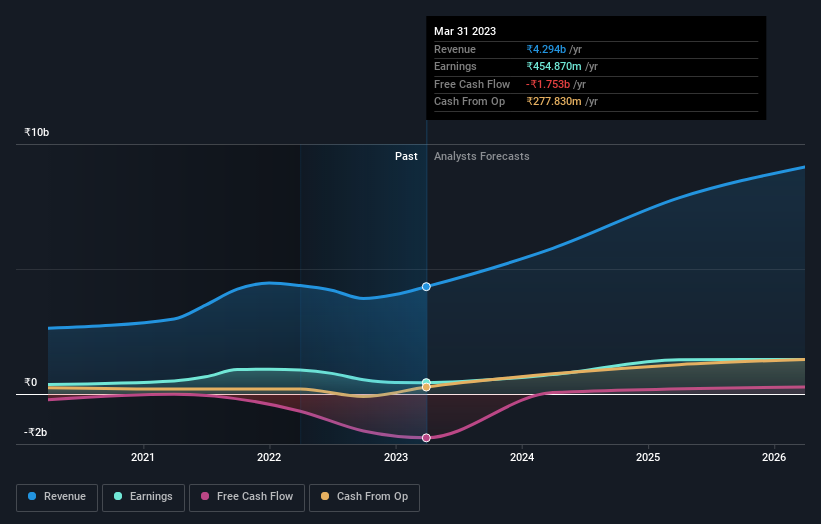
Task: Click the 2021 x-axis label
Action: click(x=142, y=457)
